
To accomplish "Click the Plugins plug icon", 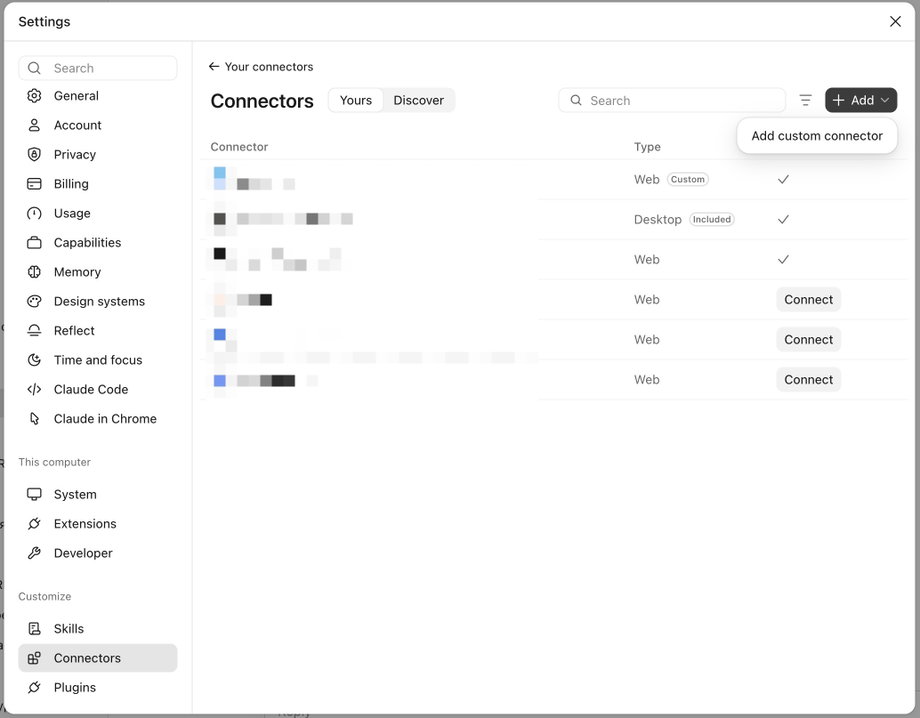I will [x=34, y=687].
